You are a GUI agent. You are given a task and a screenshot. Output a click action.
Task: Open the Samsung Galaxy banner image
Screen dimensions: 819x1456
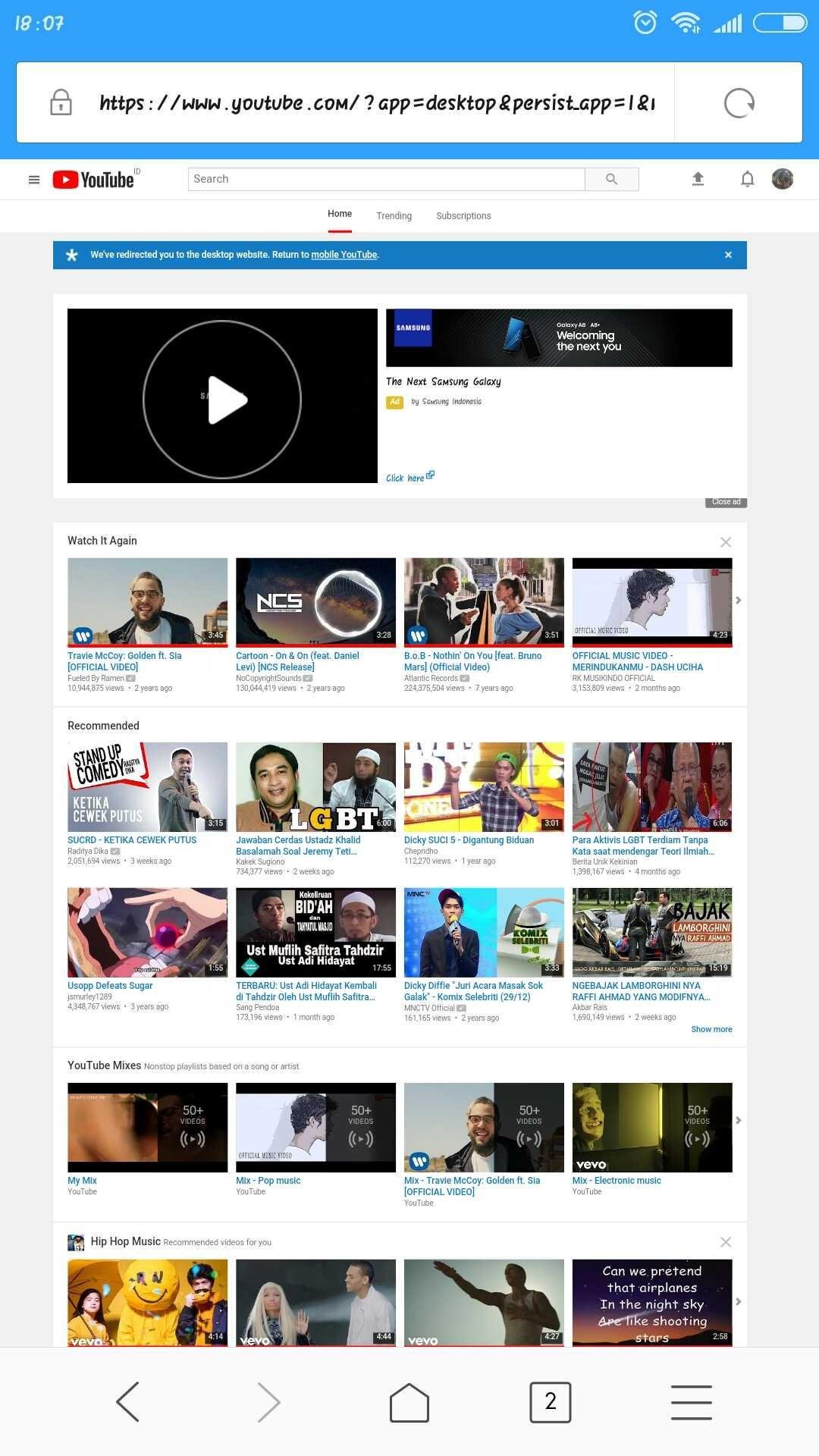click(559, 337)
